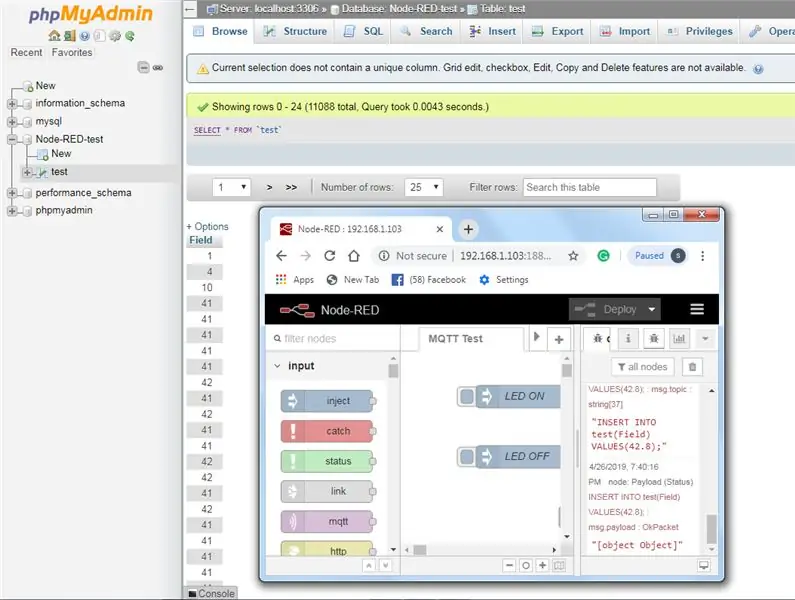Open Deploy dropdown arrow in Node-RED

[652, 309]
